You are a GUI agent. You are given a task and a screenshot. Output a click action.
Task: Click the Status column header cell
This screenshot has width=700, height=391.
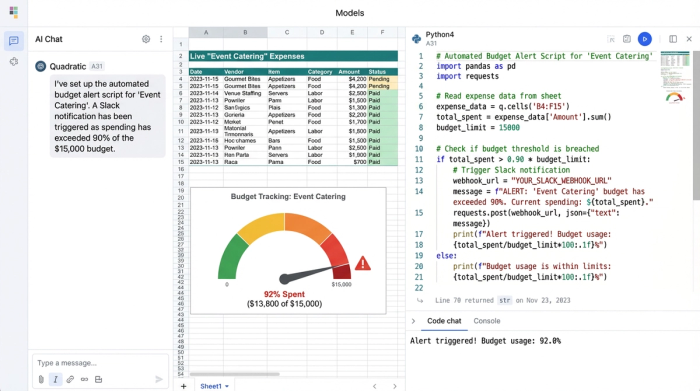click(382, 71)
